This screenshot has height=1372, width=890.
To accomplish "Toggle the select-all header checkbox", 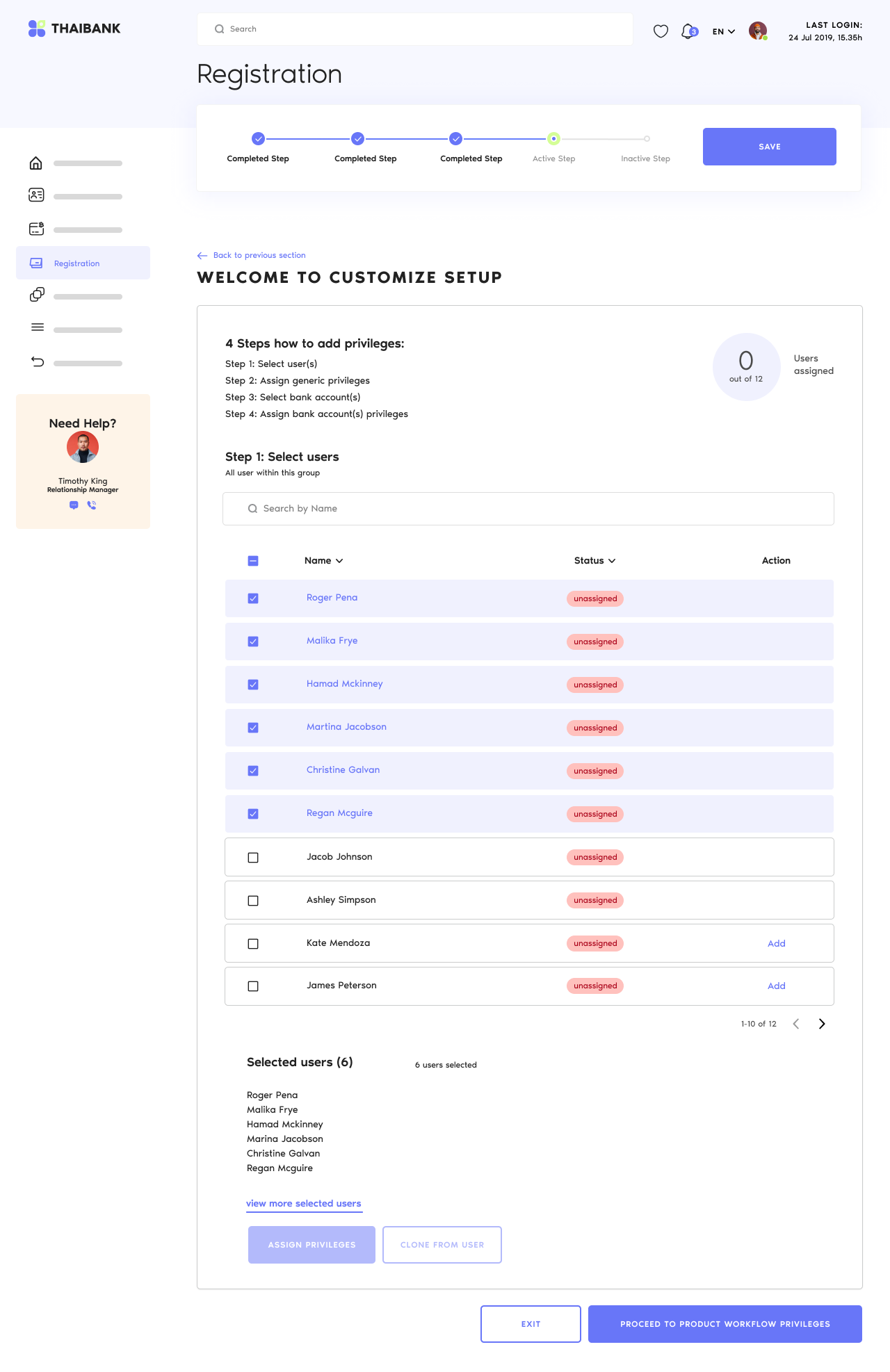I will pos(253,561).
